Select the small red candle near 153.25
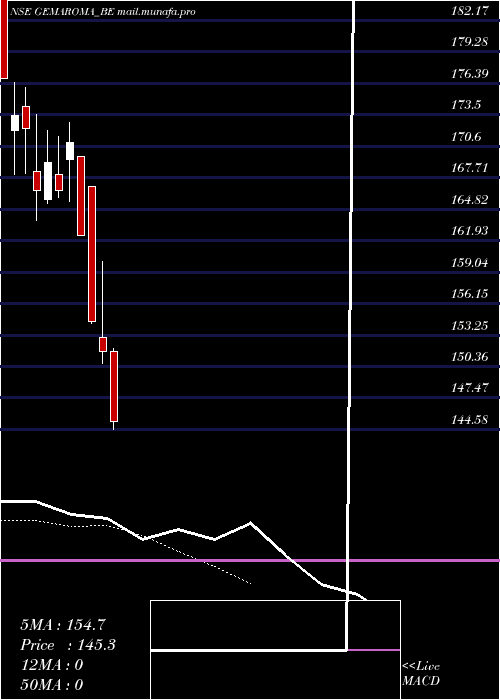Screen dimensions: 500x700 click(103, 344)
